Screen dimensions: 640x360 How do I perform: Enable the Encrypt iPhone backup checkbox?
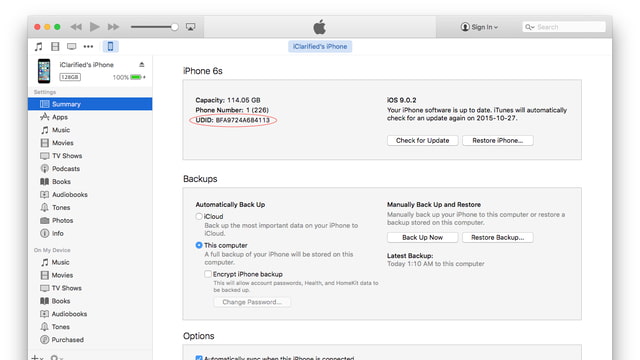pos(208,274)
